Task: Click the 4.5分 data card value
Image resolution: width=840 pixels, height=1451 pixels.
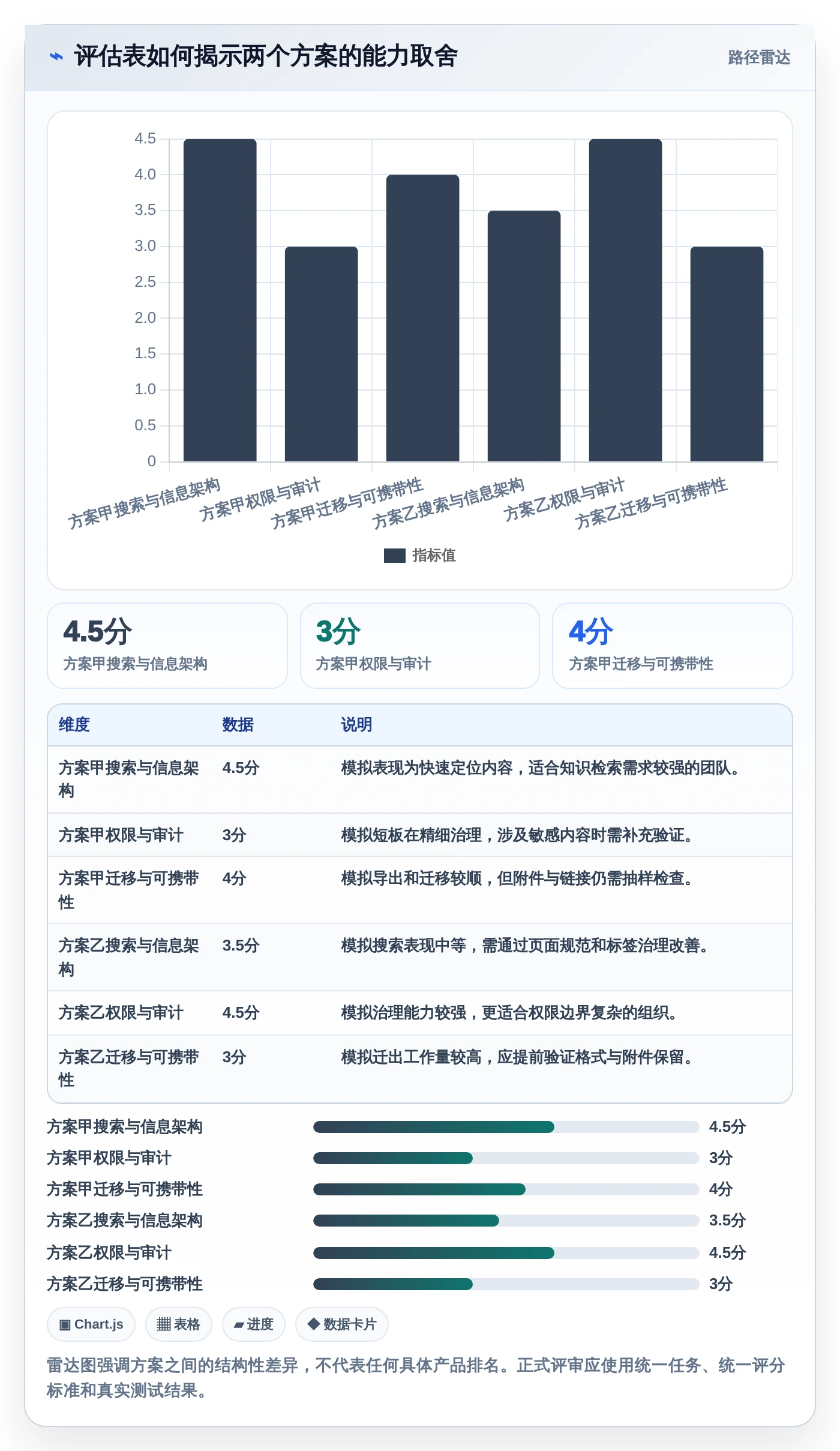Action: (x=98, y=631)
